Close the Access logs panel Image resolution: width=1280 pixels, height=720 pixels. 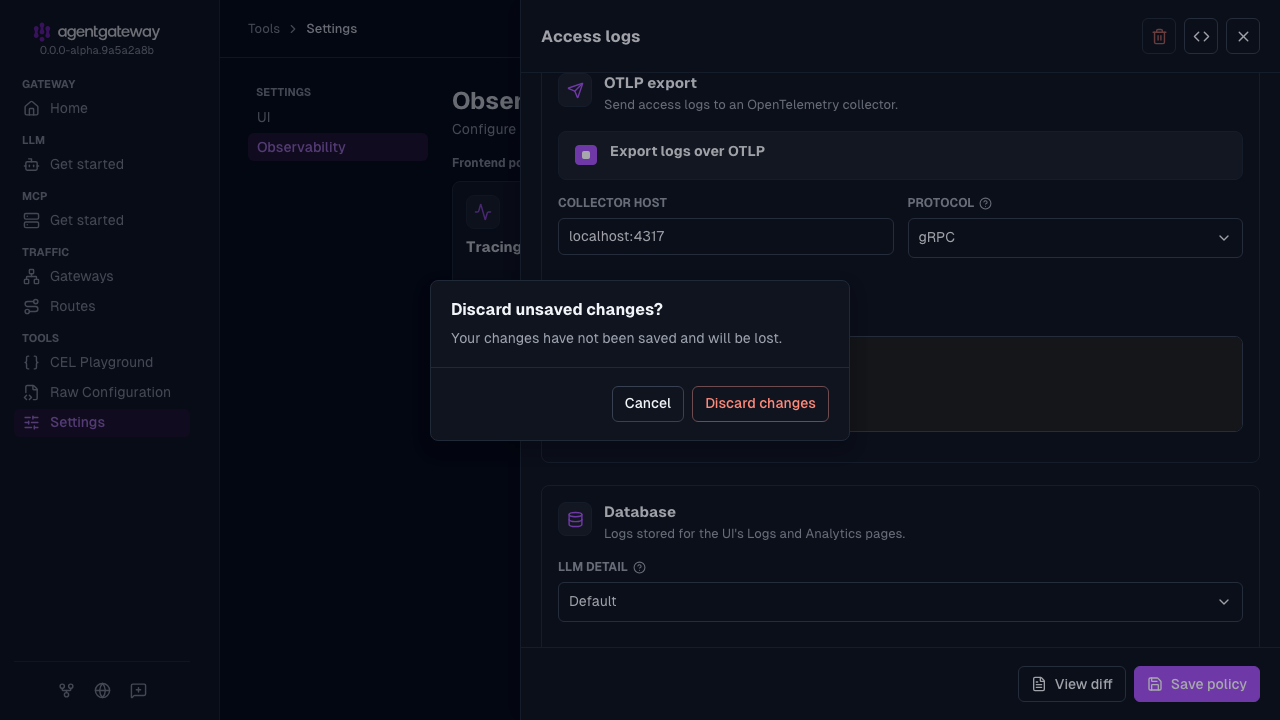[1243, 37]
